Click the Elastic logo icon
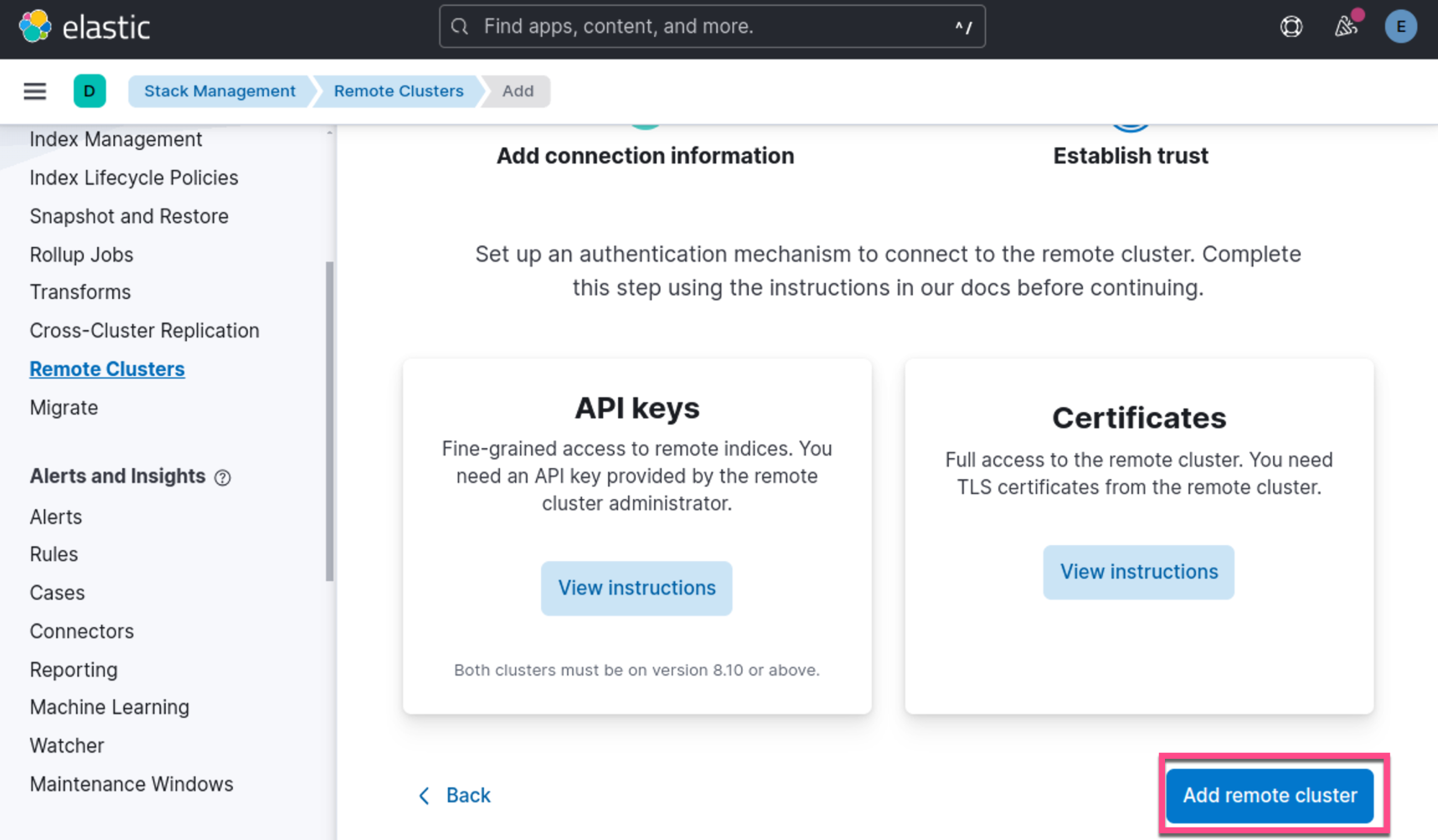Image resolution: width=1438 pixels, height=840 pixels. [35, 27]
